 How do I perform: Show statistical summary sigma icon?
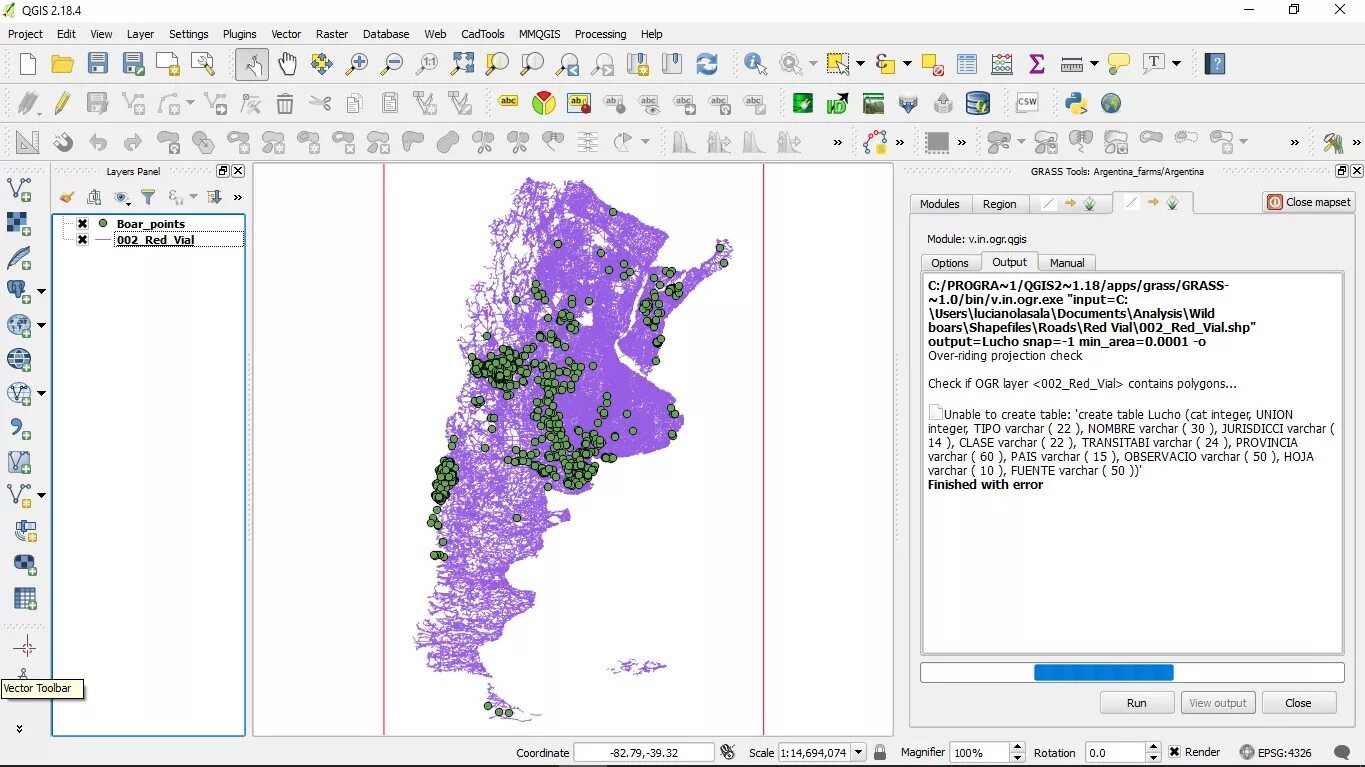click(x=1037, y=64)
